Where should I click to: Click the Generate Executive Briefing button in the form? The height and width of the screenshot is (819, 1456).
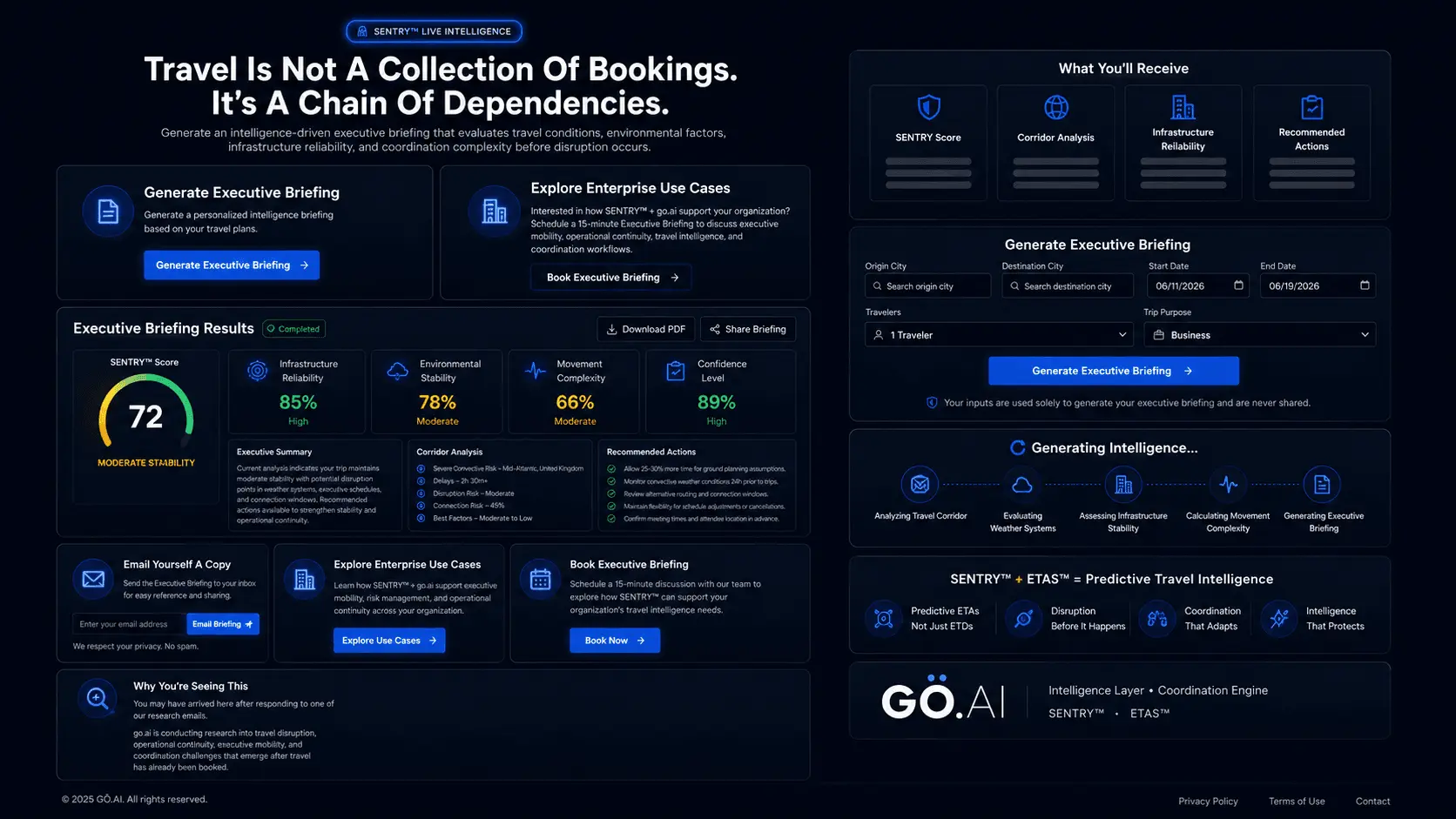tap(1114, 371)
